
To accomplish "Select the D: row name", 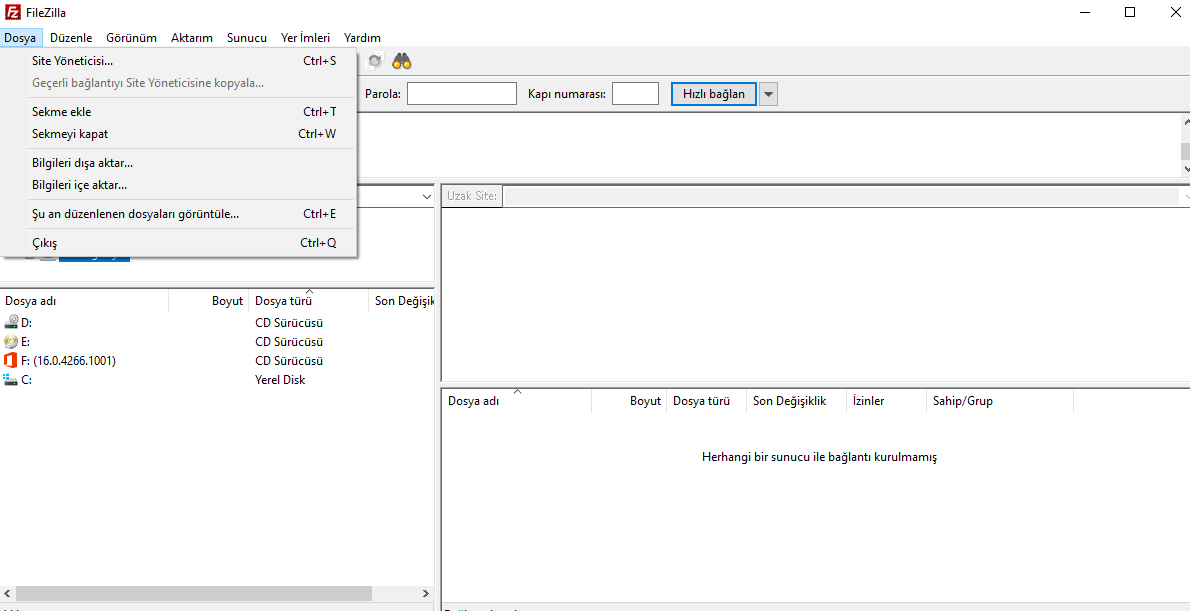I will point(27,323).
